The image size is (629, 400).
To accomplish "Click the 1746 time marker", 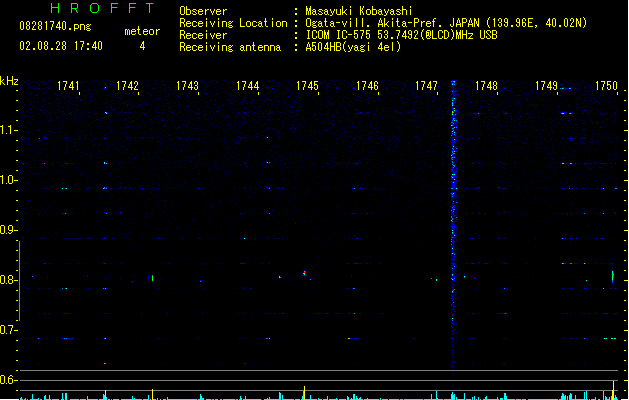I will click(367, 86).
